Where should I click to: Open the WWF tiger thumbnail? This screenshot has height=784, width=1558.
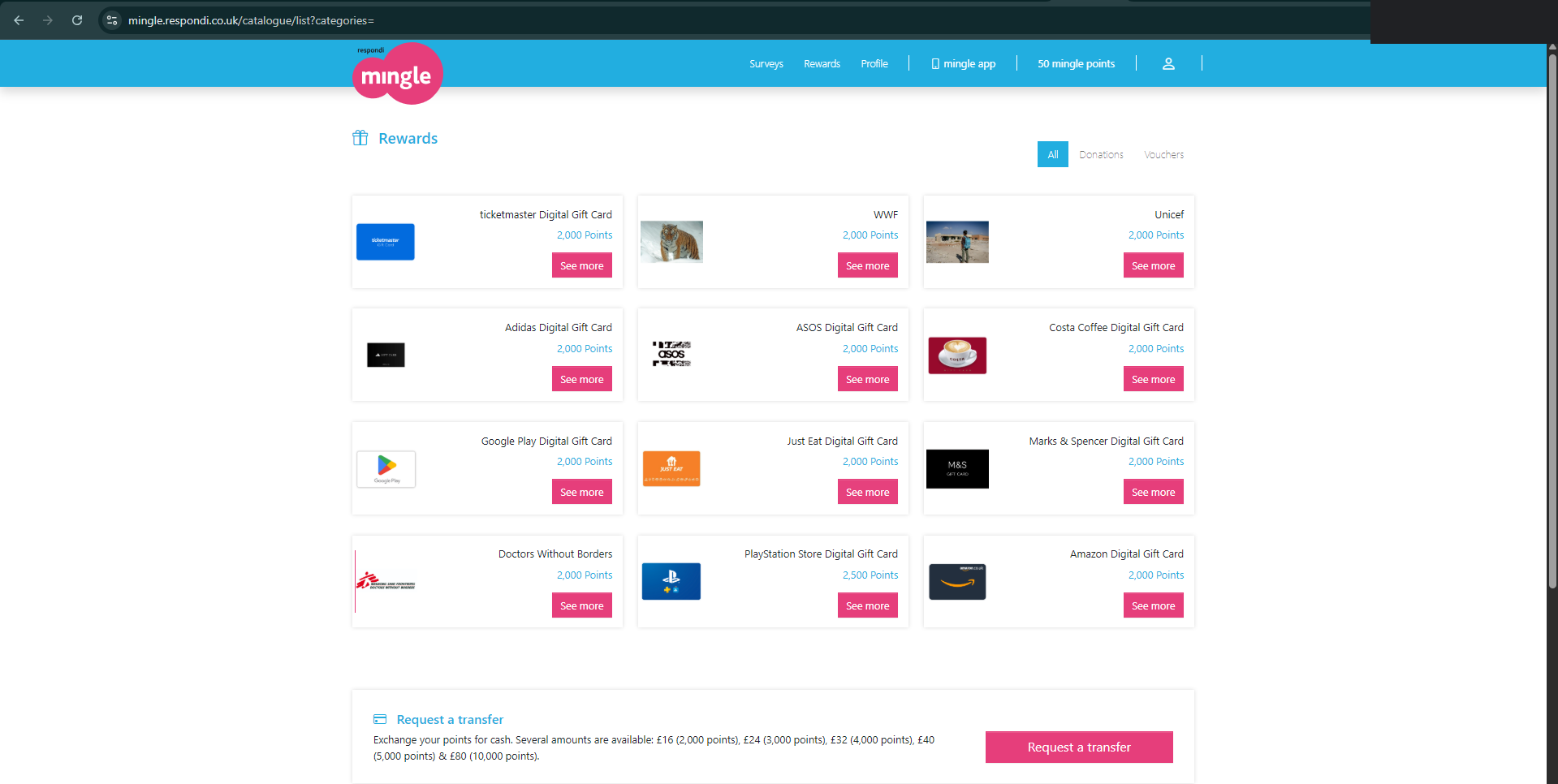[x=671, y=242]
